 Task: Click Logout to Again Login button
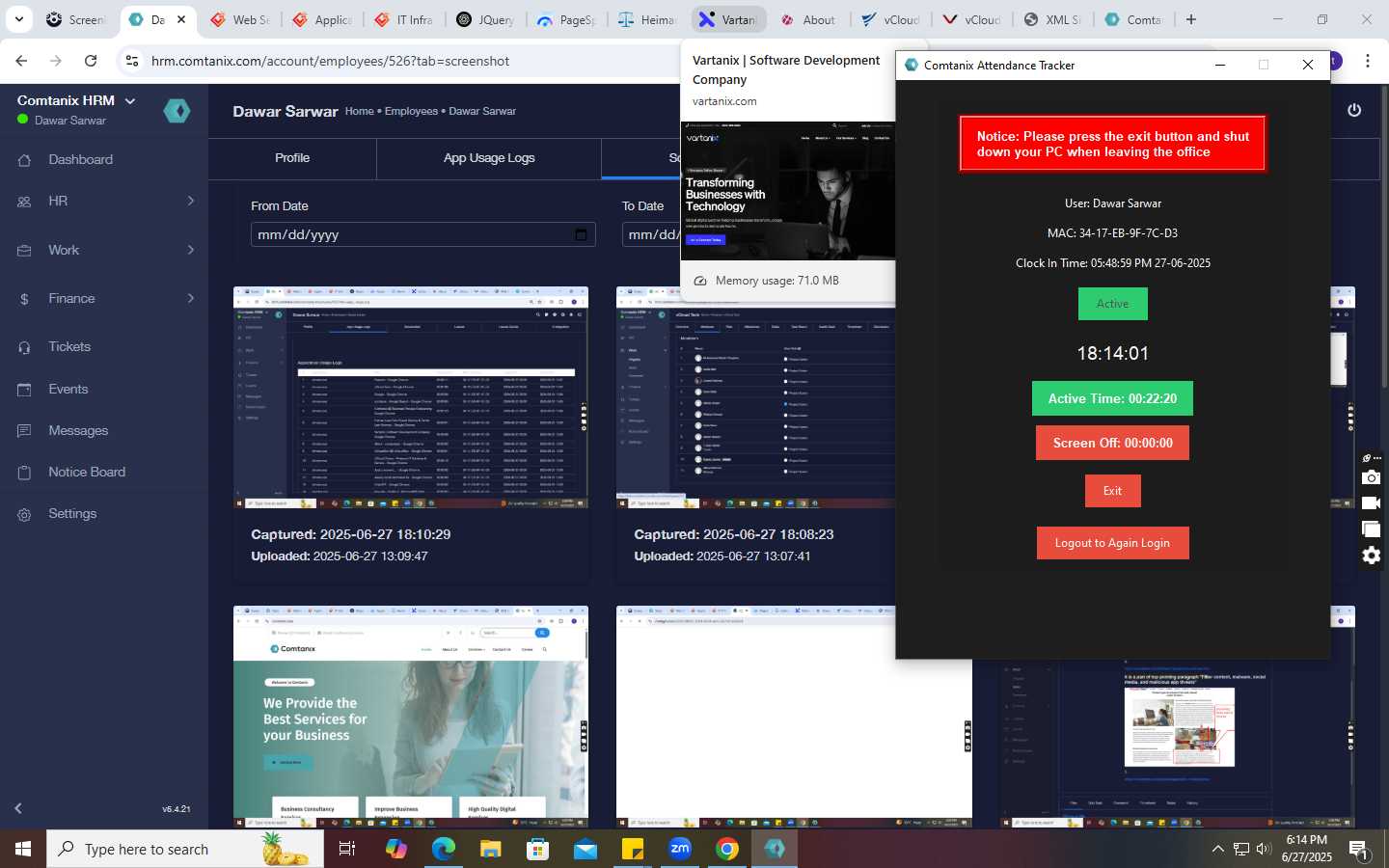(x=1112, y=543)
